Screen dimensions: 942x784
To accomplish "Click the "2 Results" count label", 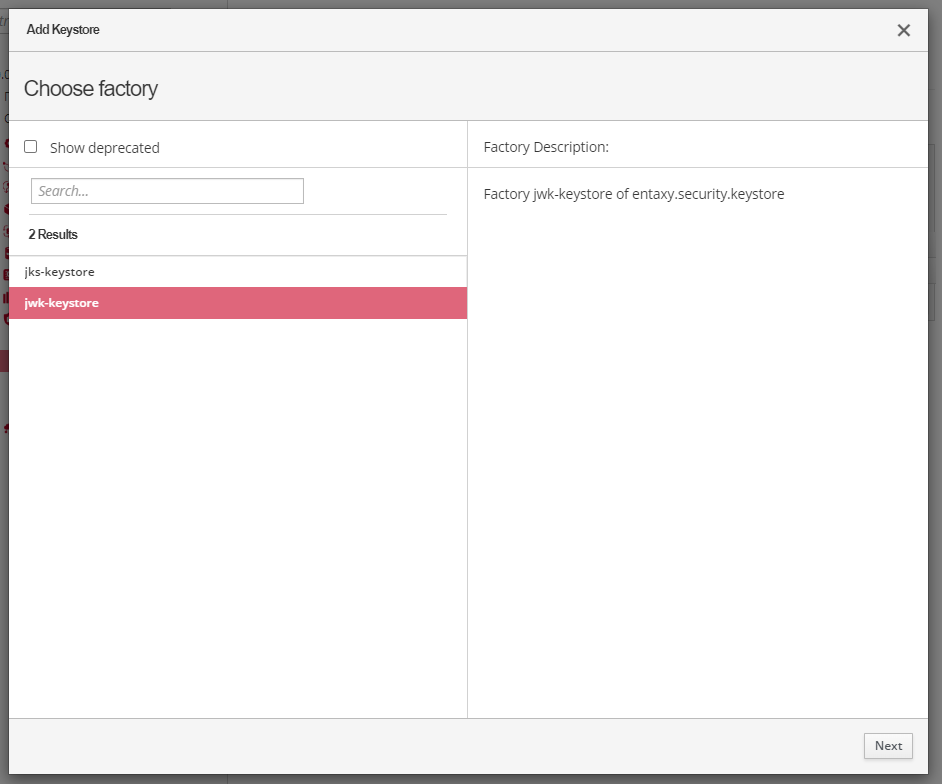I will point(53,235).
